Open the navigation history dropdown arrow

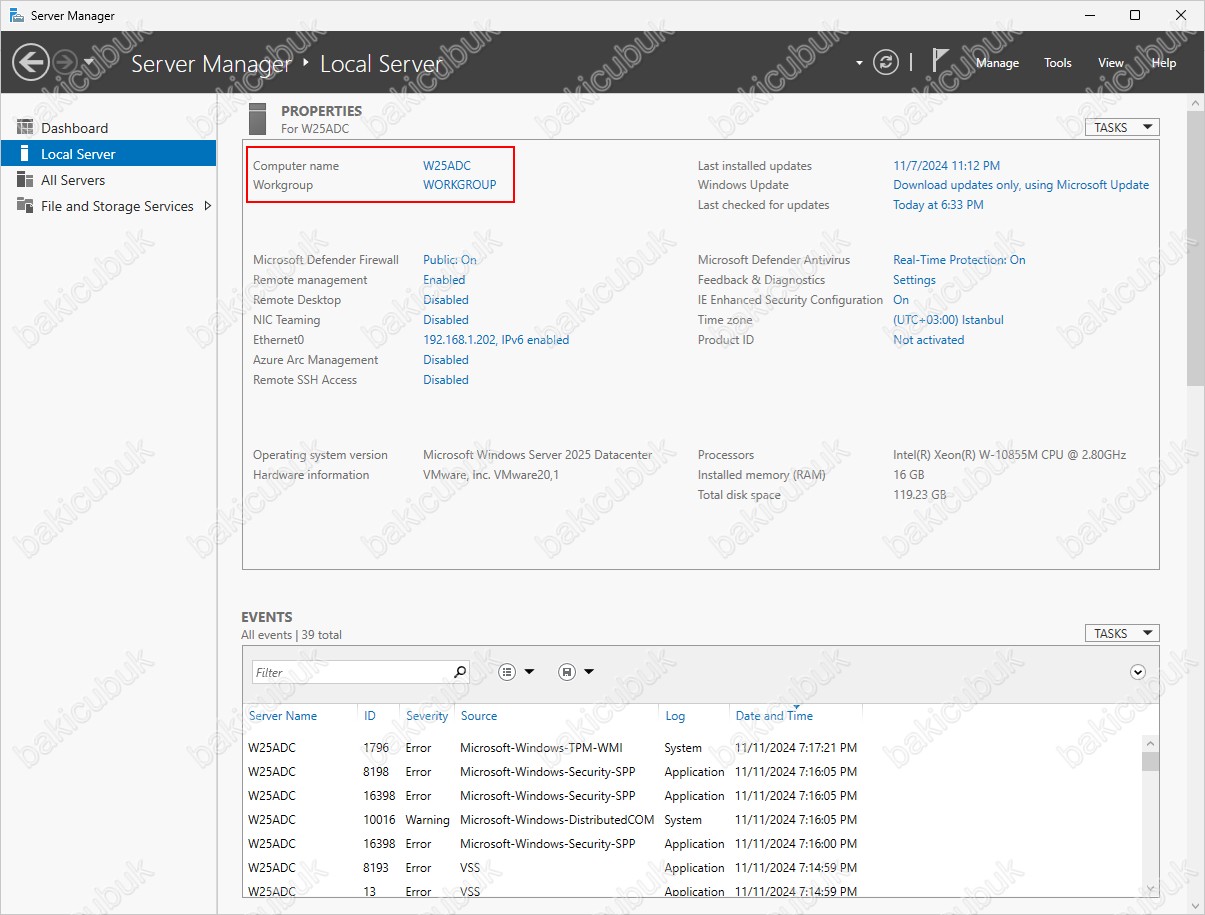(x=89, y=62)
